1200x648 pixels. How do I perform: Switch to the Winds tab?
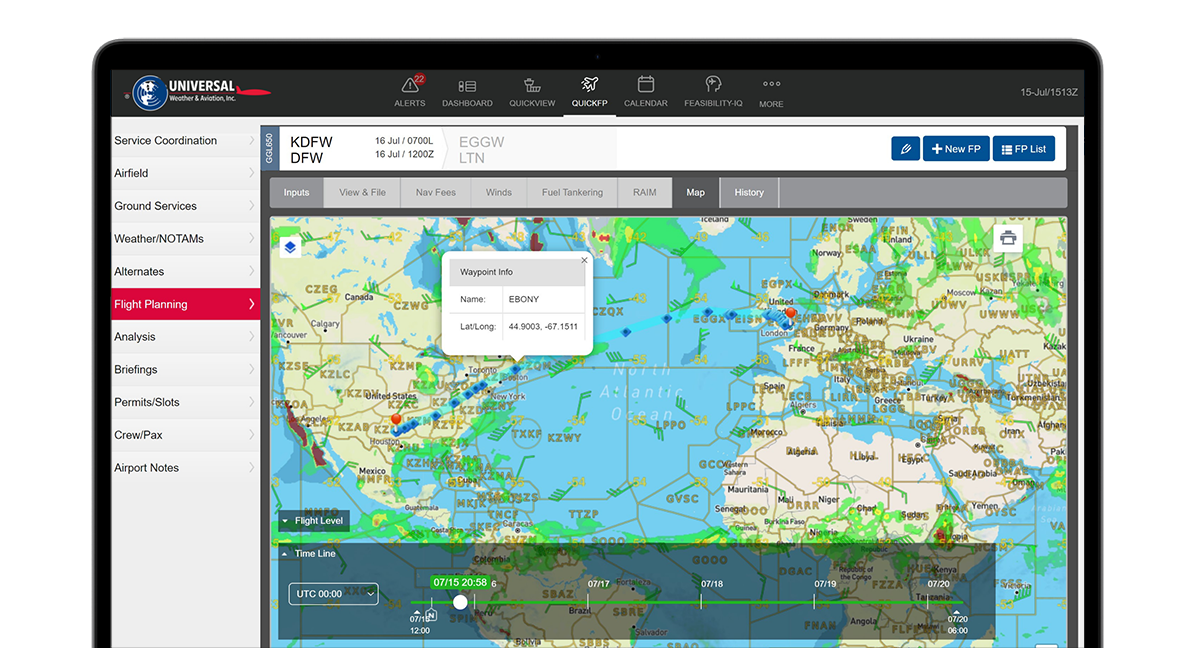(x=499, y=193)
